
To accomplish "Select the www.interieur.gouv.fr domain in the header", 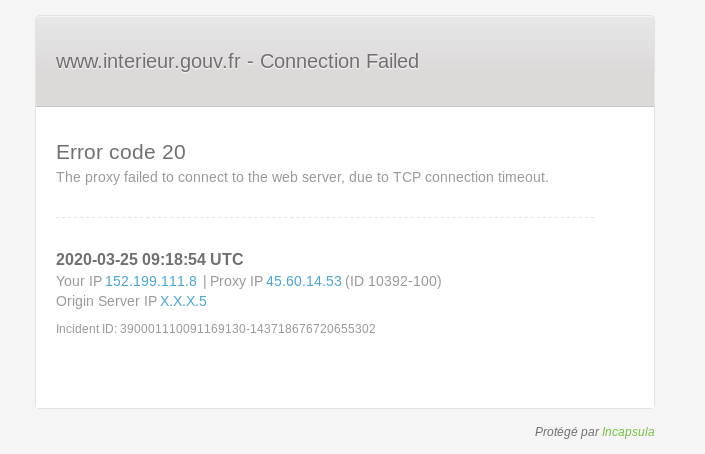I will (148, 61).
